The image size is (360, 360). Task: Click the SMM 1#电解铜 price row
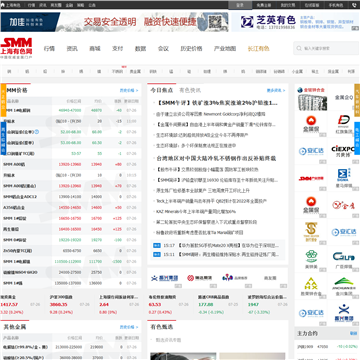coord(71,110)
